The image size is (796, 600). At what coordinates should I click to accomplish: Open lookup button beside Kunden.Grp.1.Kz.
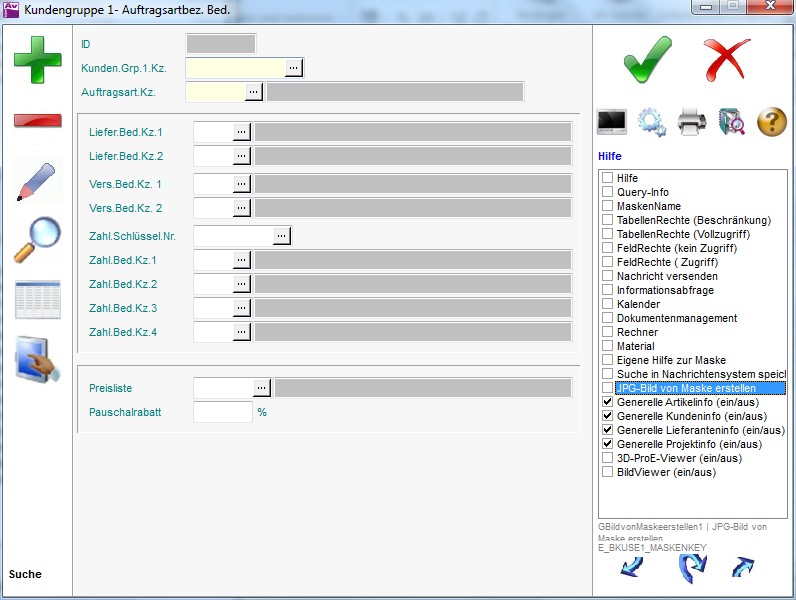(293, 67)
